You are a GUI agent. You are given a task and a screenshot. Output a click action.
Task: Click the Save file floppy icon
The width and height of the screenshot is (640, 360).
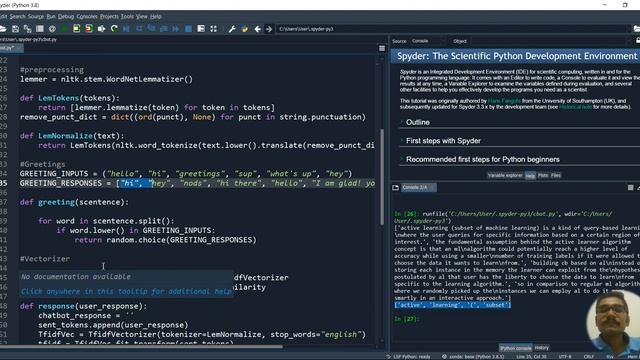coord(16,29)
